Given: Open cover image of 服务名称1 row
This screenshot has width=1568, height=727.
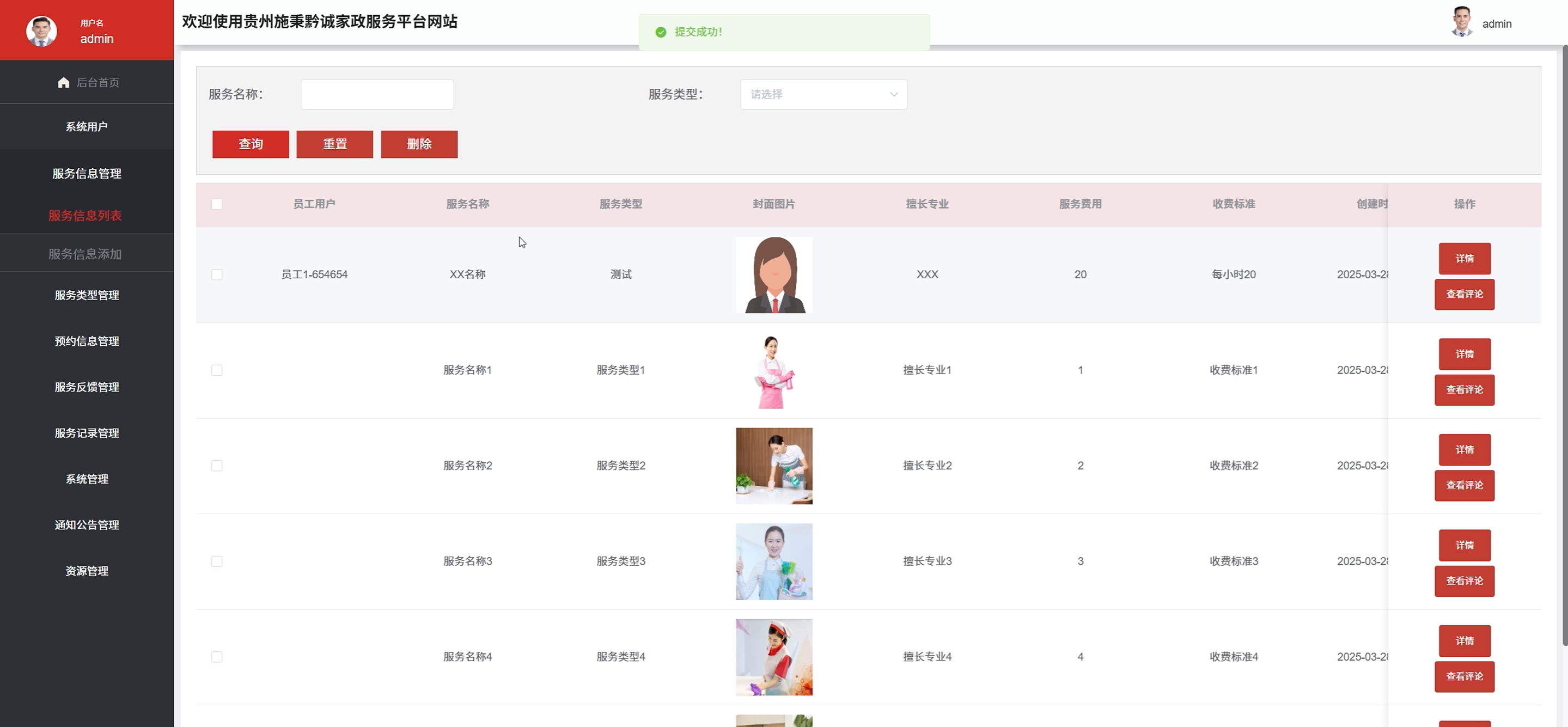Looking at the screenshot, I should click(x=774, y=371).
